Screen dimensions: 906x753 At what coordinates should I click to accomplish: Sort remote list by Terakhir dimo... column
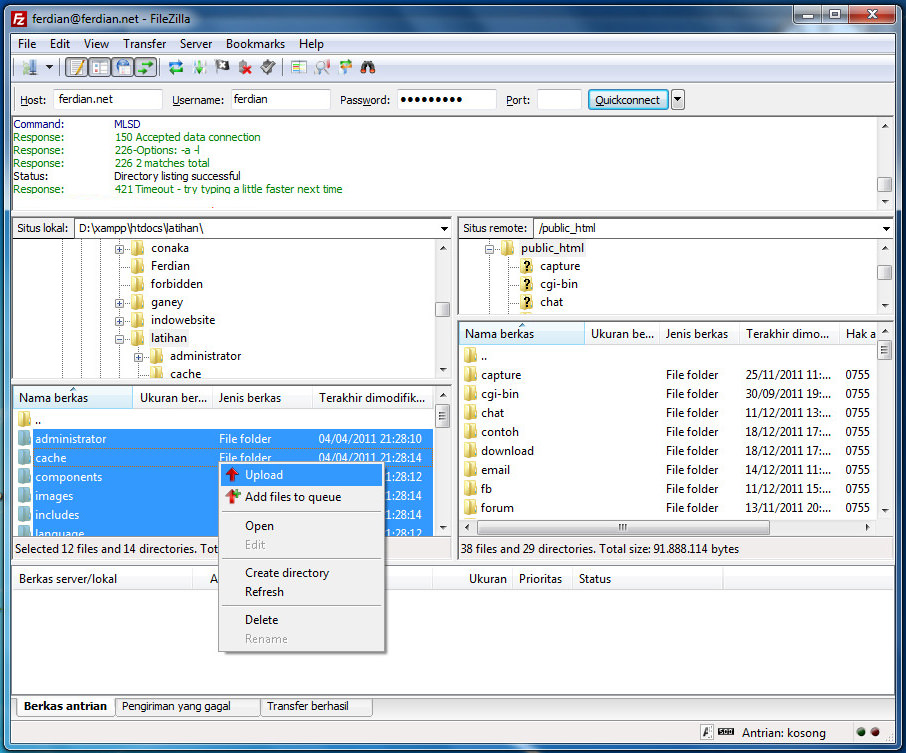click(789, 333)
